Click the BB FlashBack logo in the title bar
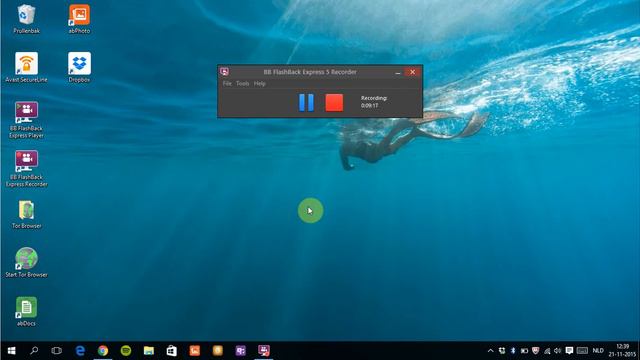Image resolution: width=640 pixels, height=360 pixels. tap(224, 72)
